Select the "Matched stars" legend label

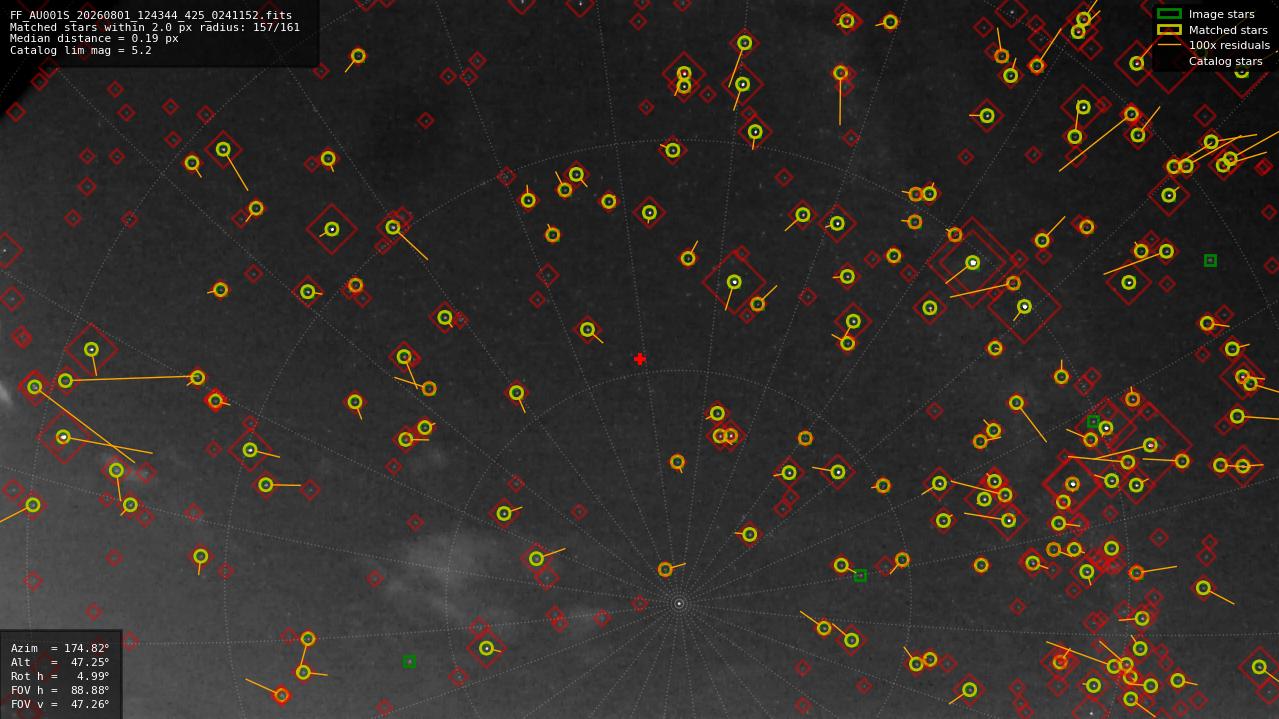[x=1228, y=30]
